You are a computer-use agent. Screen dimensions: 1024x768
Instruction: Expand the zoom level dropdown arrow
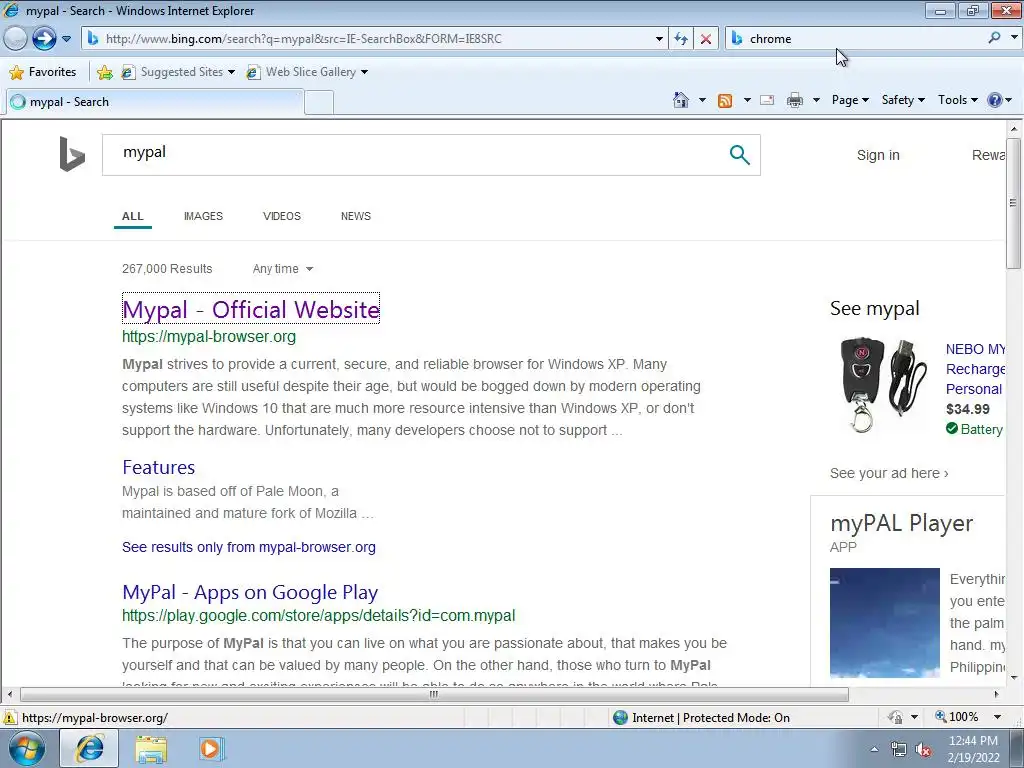[x=997, y=717]
